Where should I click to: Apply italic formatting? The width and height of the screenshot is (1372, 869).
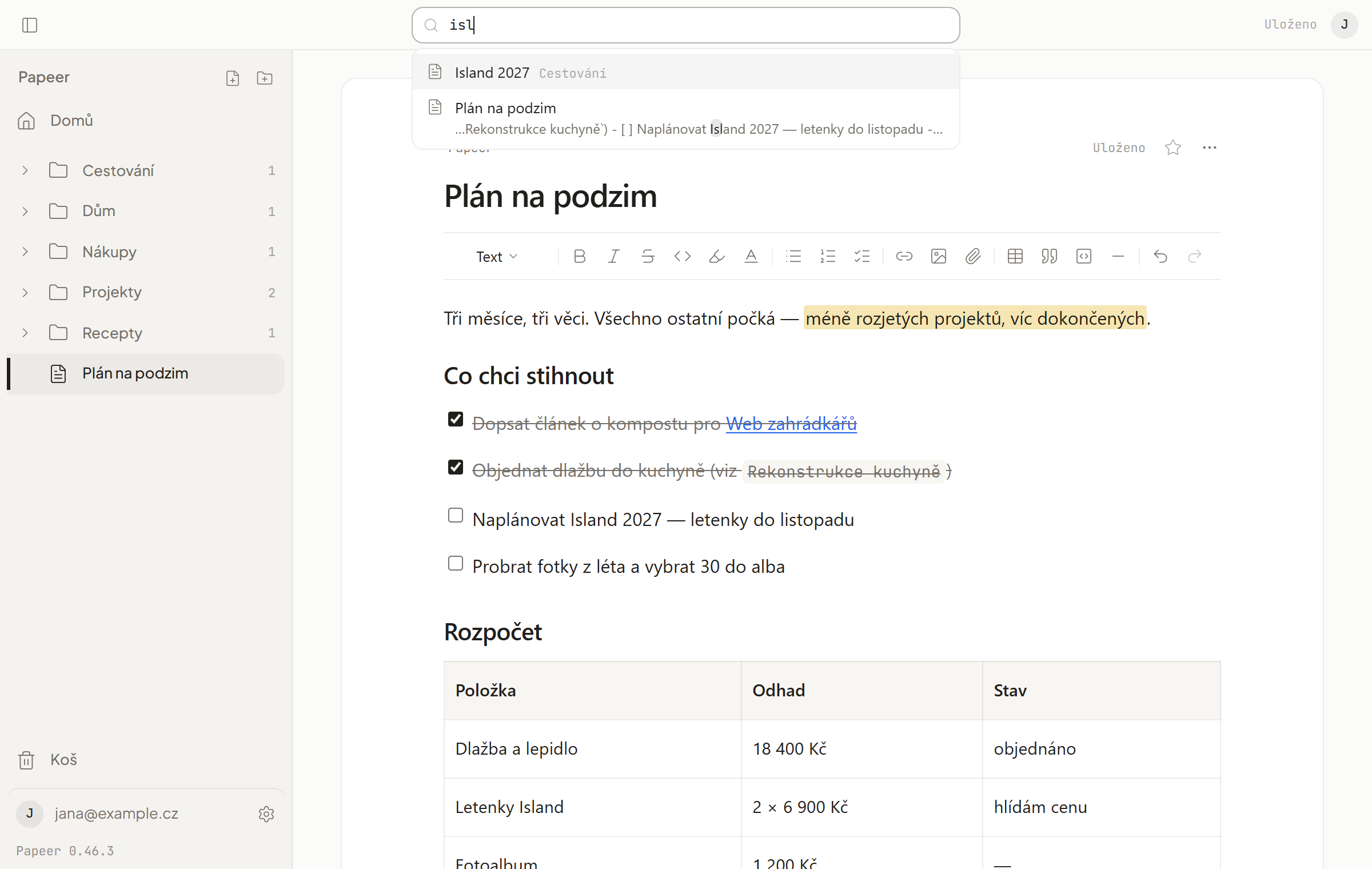[x=614, y=257]
